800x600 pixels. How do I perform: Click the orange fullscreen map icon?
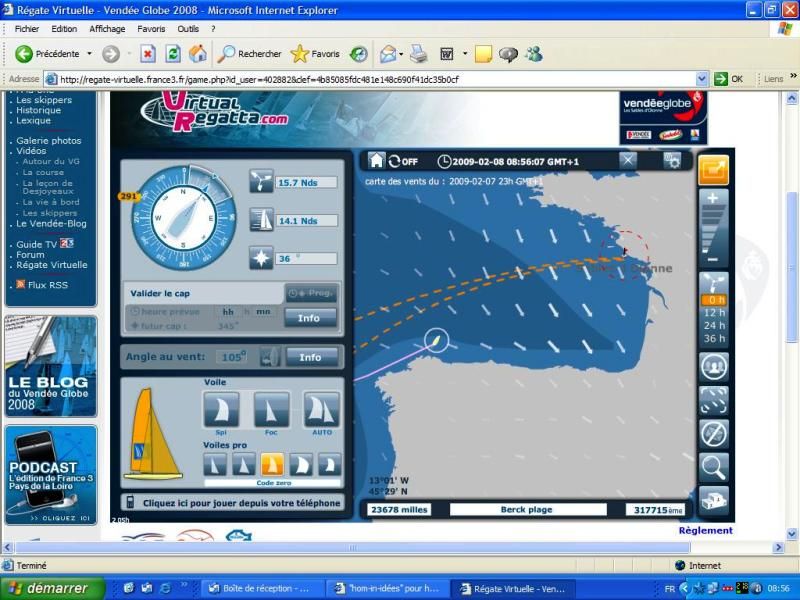click(x=713, y=169)
